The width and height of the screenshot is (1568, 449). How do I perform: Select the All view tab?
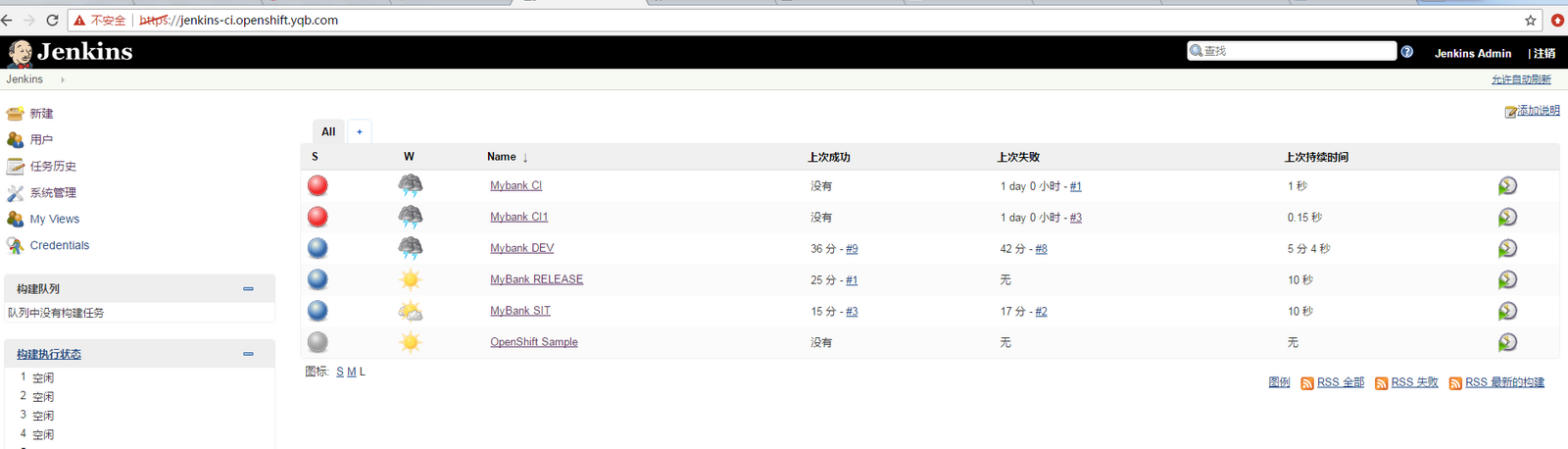[x=328, y=131]
